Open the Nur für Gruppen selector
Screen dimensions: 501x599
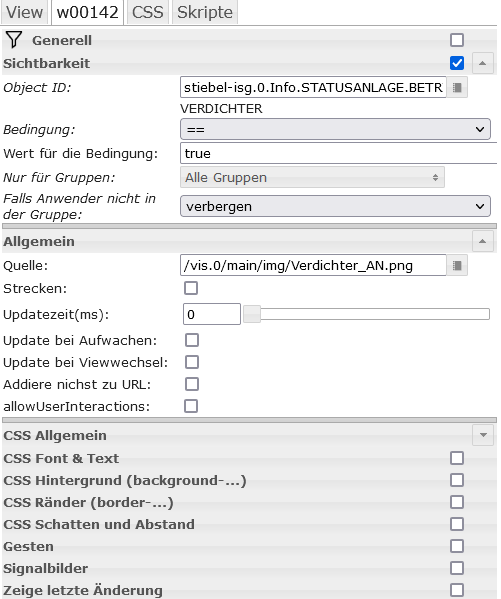(x=312, y=177)
